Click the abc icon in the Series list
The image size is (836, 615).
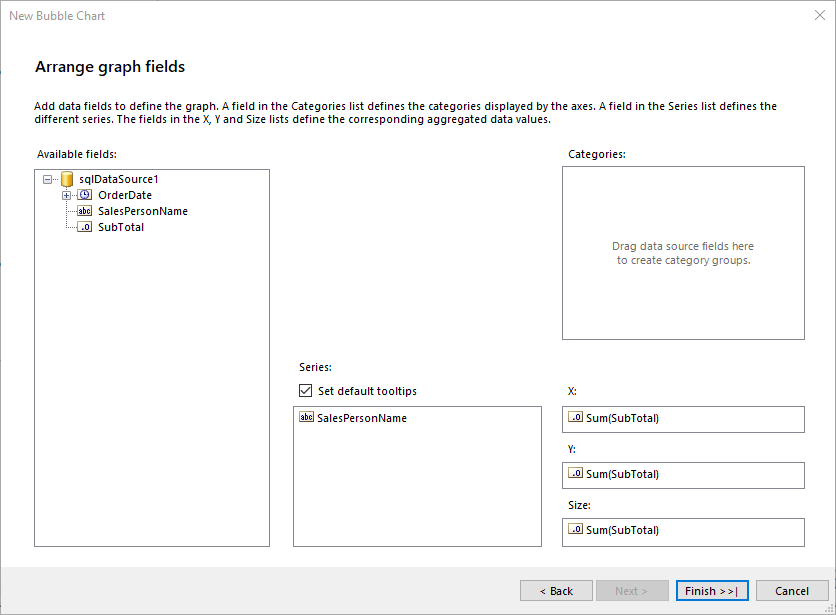(x=306, y=417)
